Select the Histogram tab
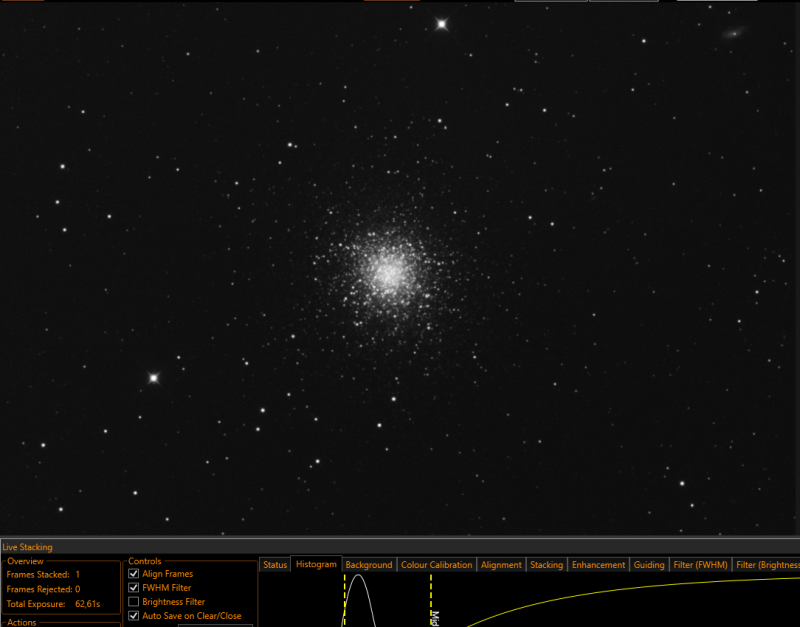This screenshot has height=627, width=800. [x=316, y=564]
